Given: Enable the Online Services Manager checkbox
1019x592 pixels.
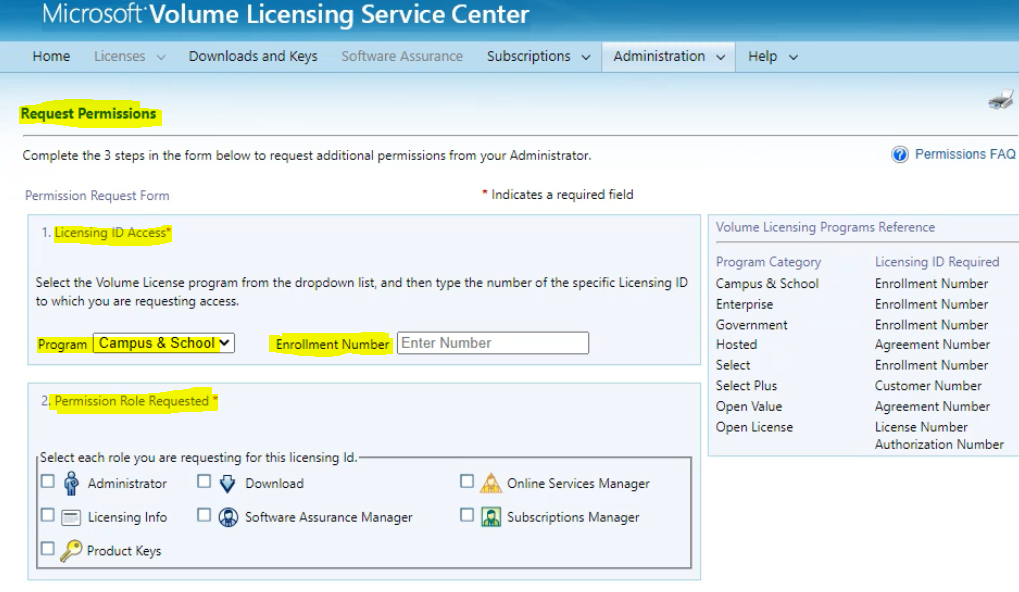Looking at the screenshot, I should (x=467, y=482).
